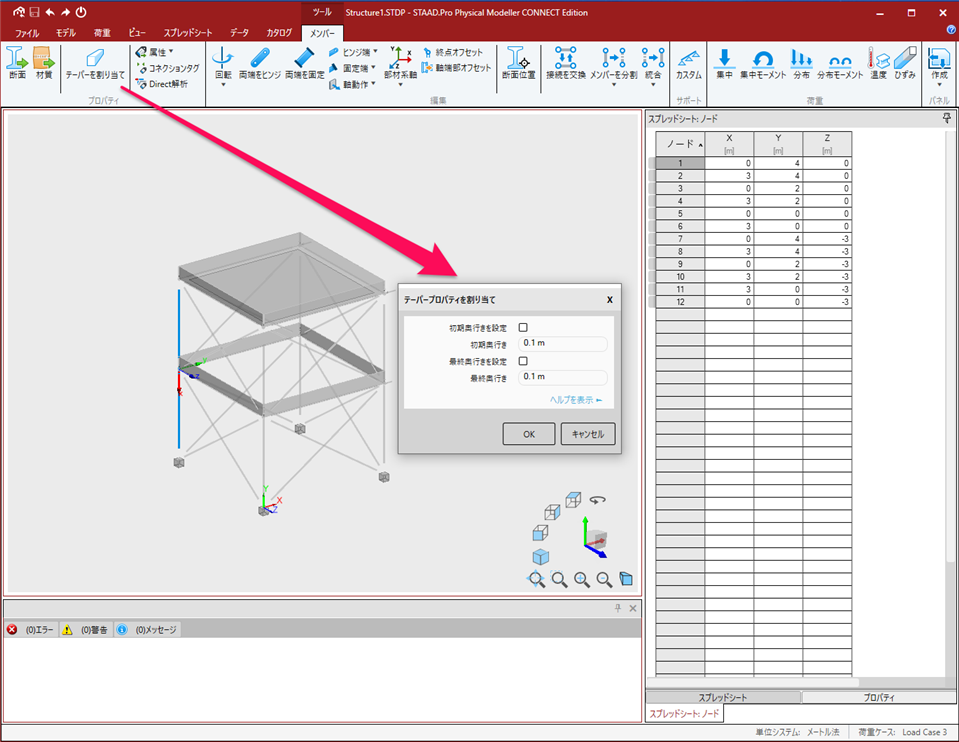The image size is (959, 742).
Task: Click the zoom-in magnifier in viewport
Action: tap(582, 579)
